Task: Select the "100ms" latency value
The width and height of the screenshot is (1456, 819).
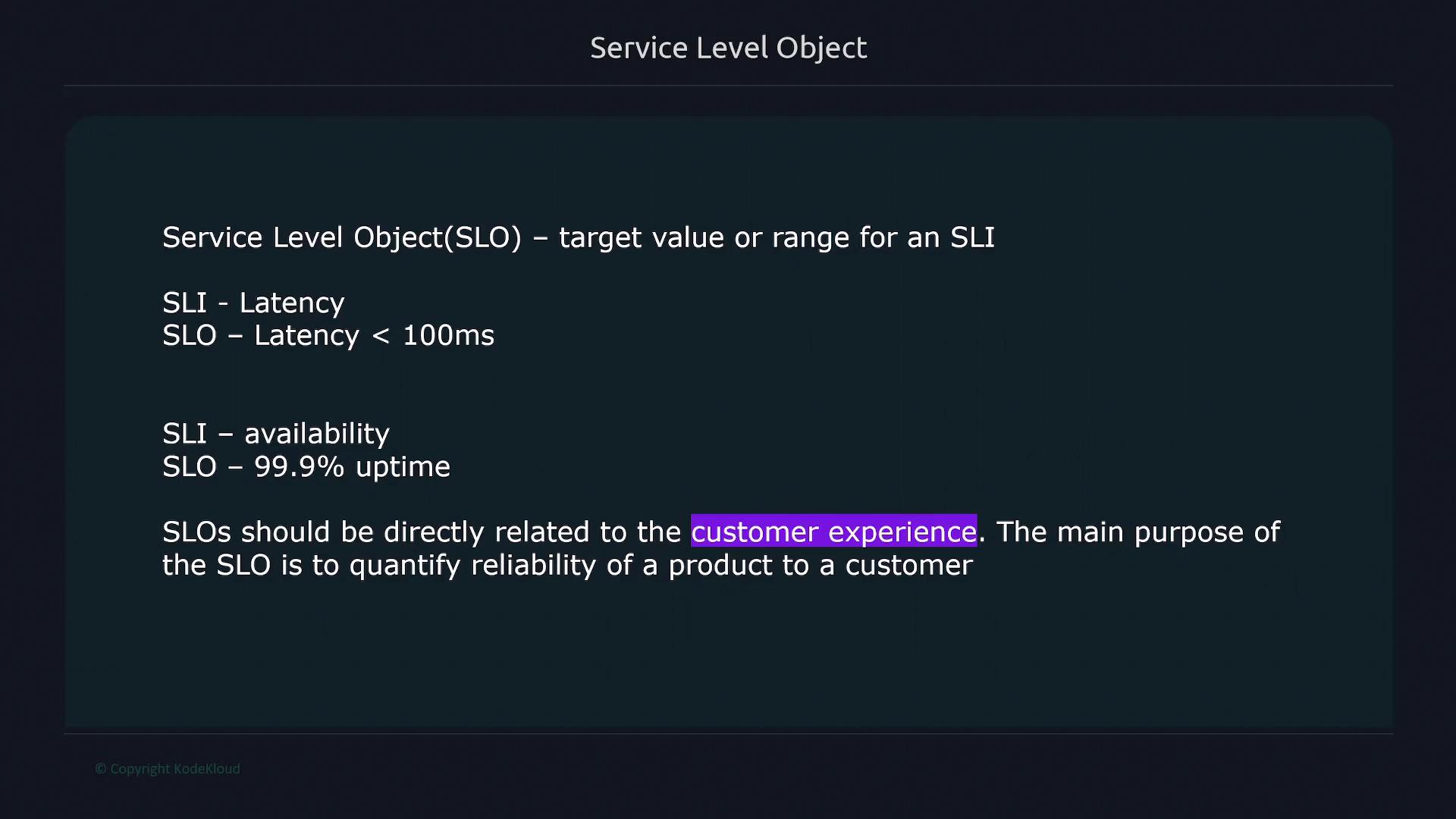Action: tap(448, 335)
